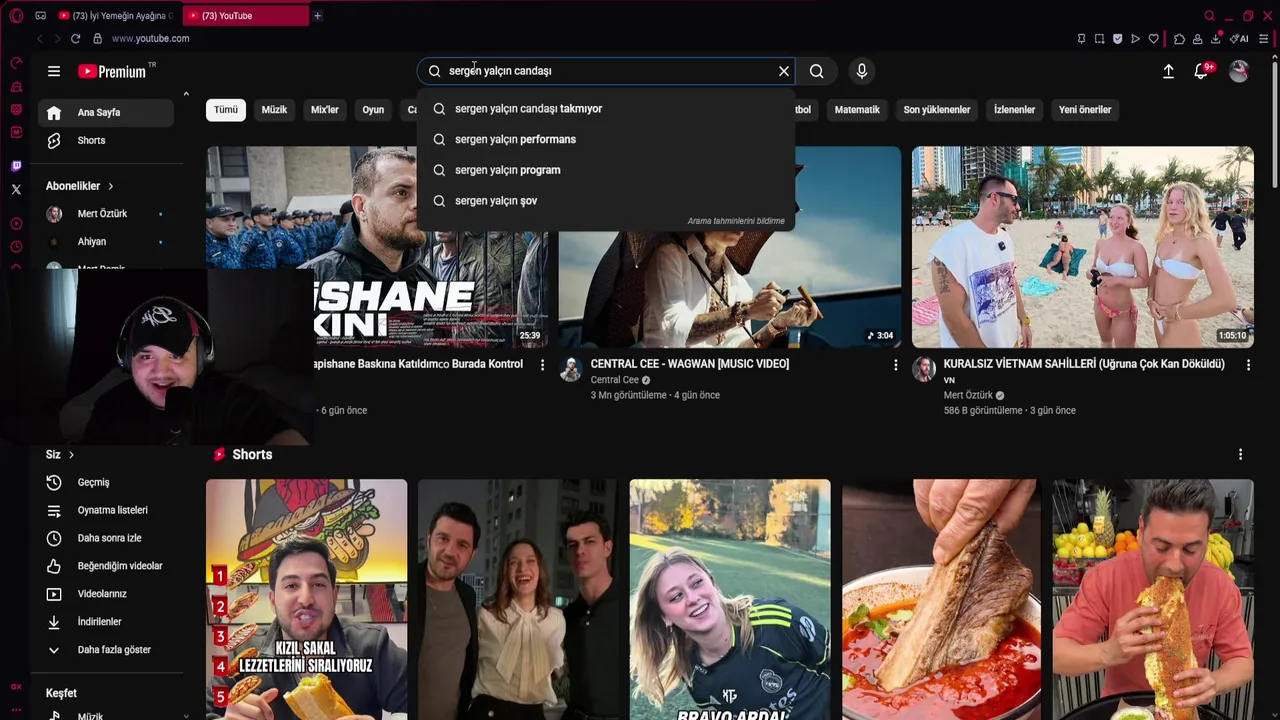Screen dimensions: 1280x720
Task: Open the create upload icon
Action: point(1168,71)
